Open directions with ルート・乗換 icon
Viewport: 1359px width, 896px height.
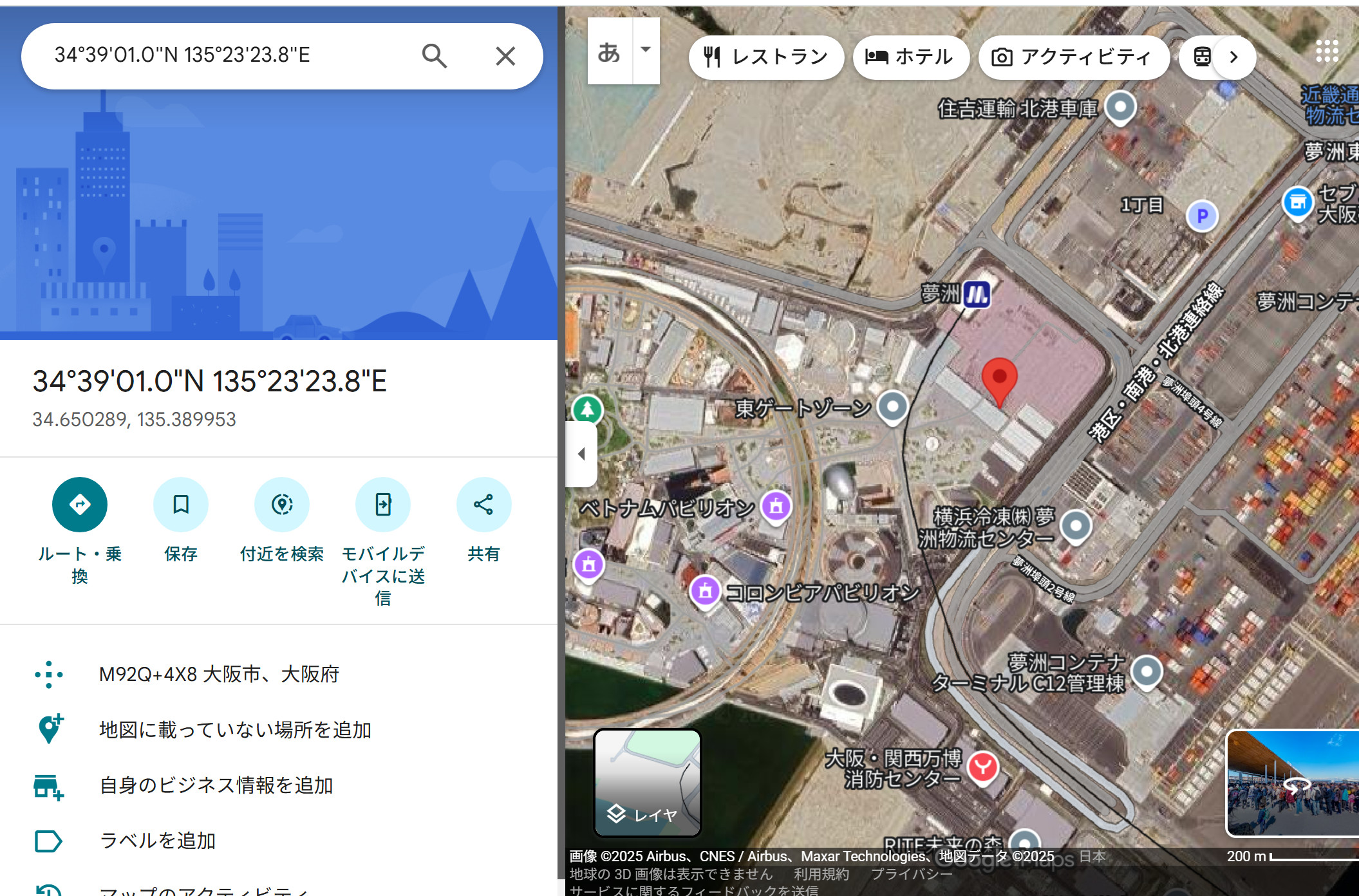(x=80, y=505)
